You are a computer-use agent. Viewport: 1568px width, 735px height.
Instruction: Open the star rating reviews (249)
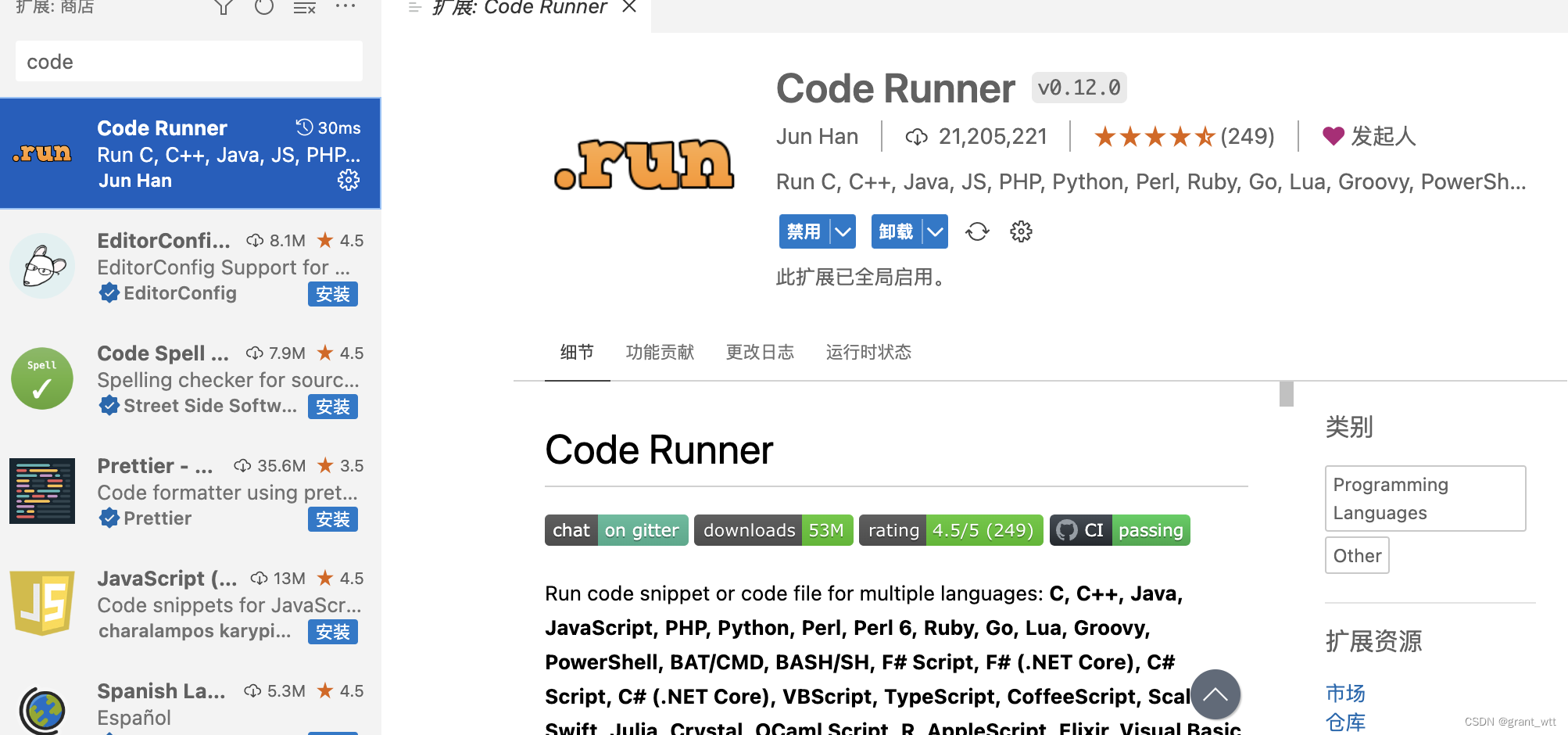pos(1183,137)
